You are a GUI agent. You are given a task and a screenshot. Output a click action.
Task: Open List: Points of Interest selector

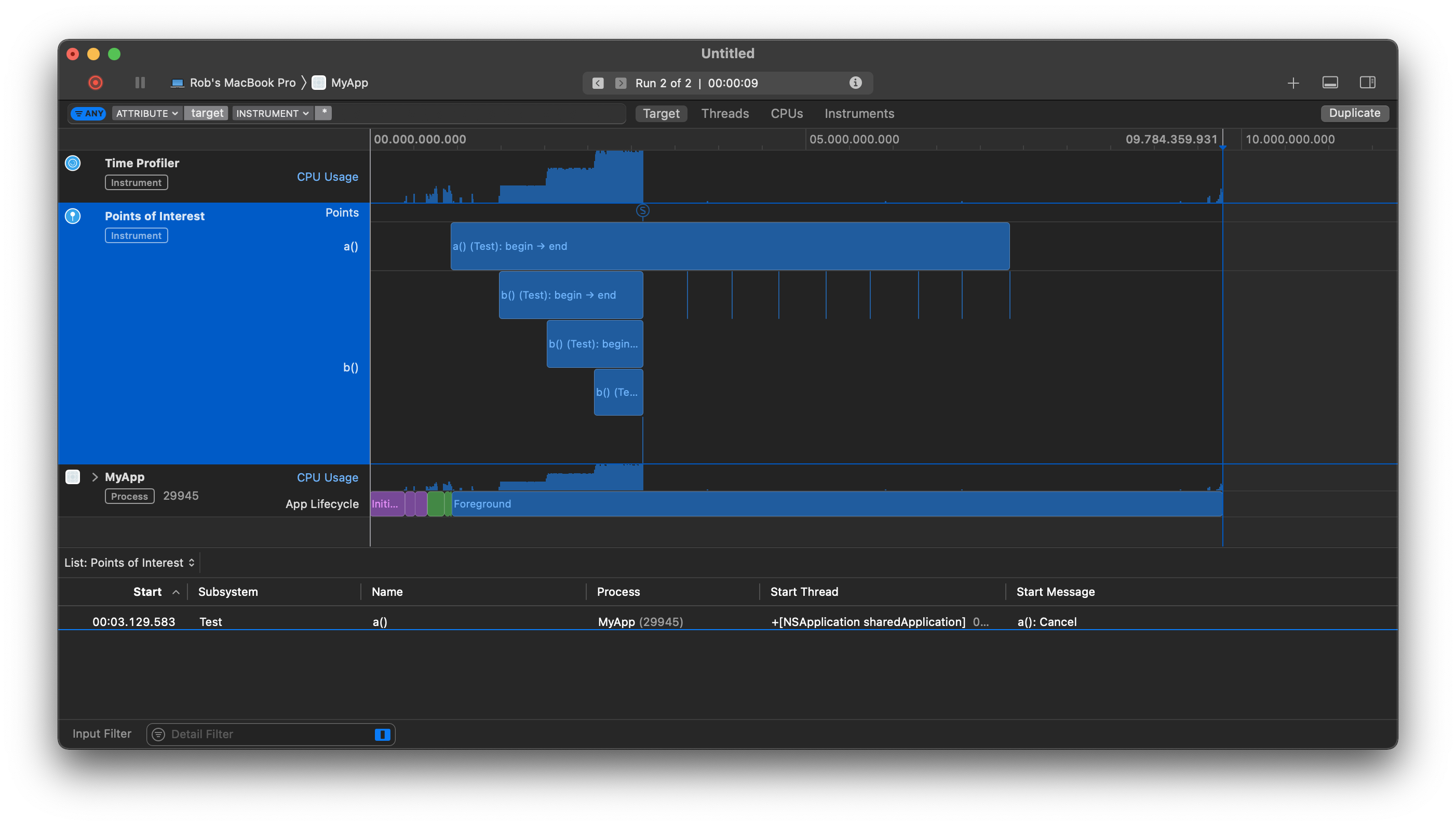[130, 563]
